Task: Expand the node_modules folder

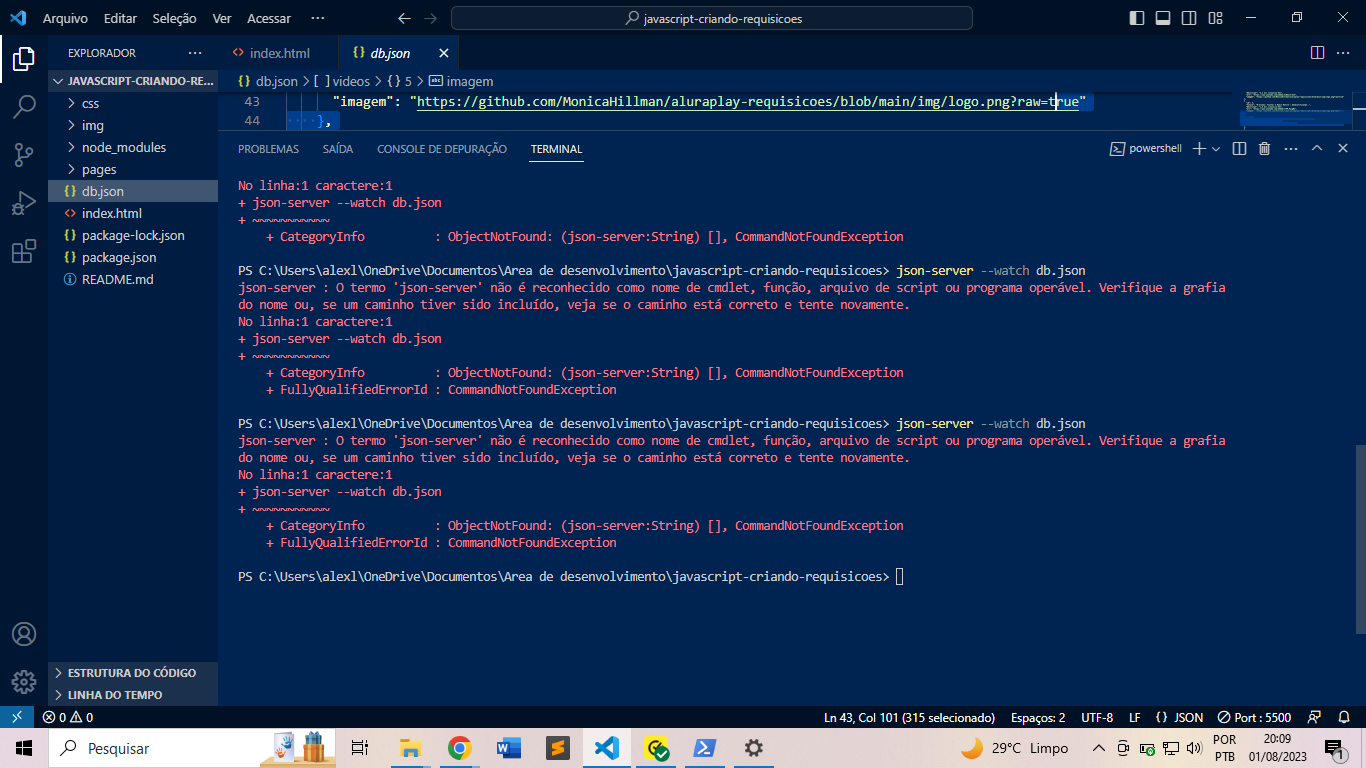Action: pos(133,147)
